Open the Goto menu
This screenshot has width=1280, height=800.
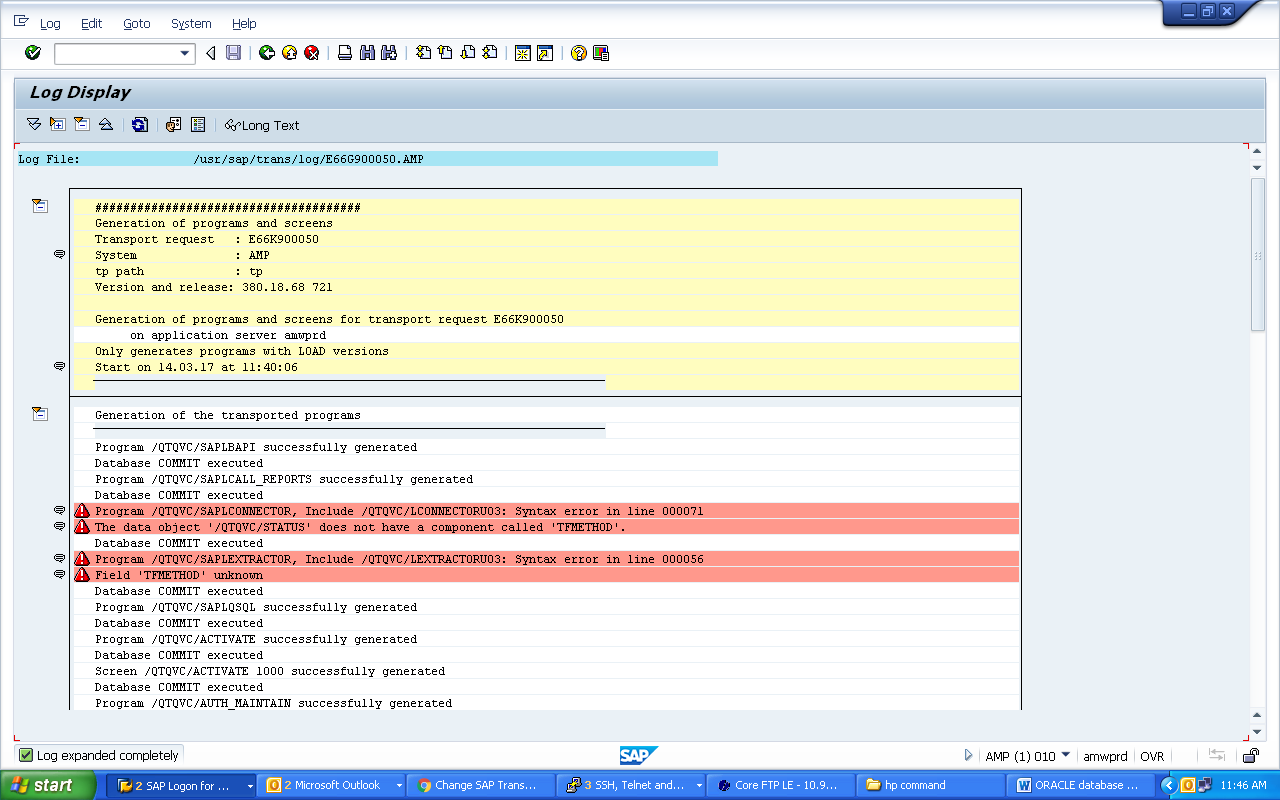(136, 23)
